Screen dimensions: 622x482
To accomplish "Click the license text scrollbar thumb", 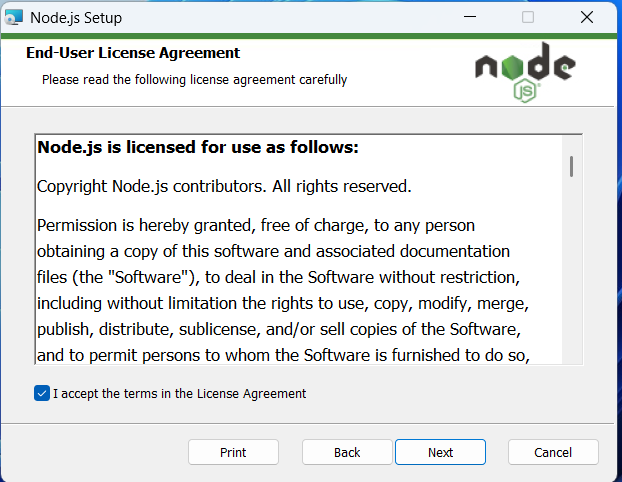I will 571,165.
